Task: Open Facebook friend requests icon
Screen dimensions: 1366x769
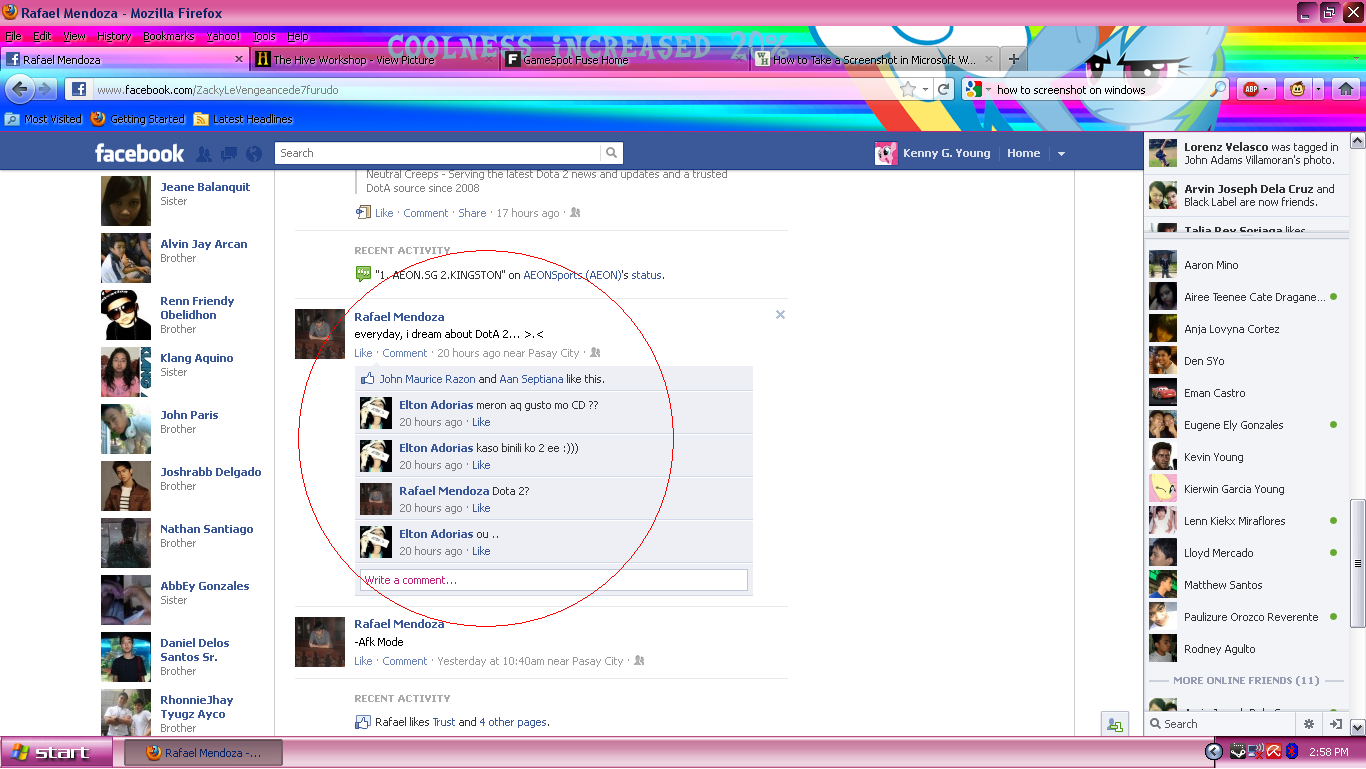Action: [x=204, y=153]
